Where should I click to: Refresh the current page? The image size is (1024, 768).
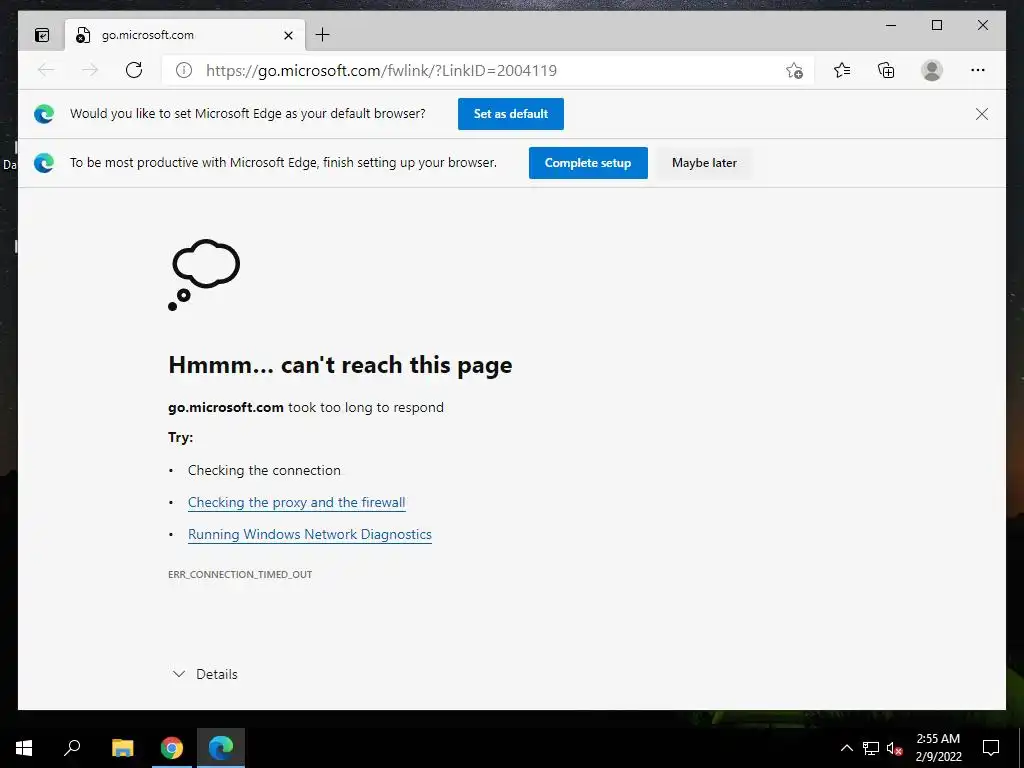click(x=134, y=70)
